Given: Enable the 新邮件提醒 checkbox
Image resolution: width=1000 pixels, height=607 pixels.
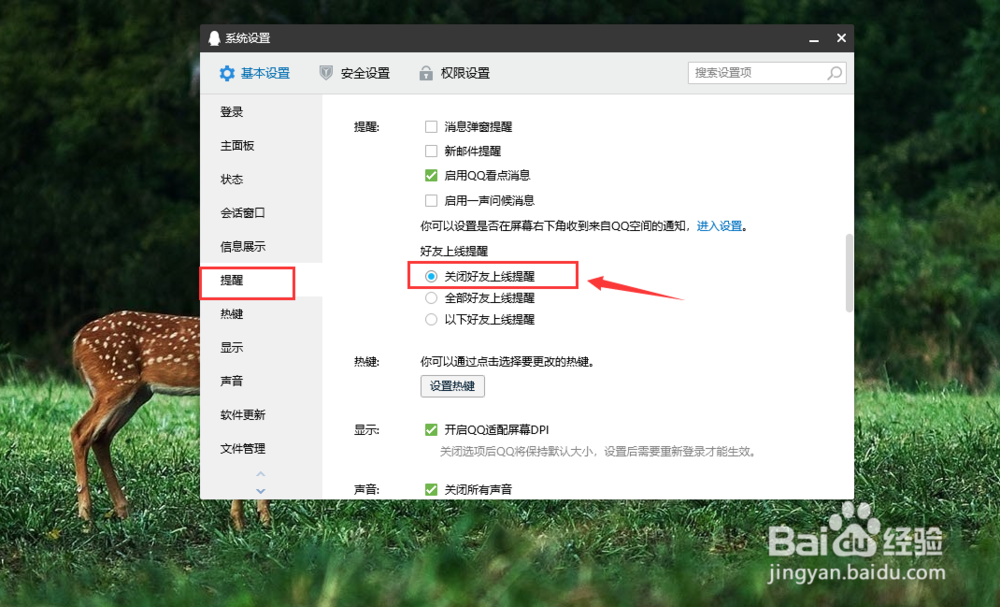Looking at the screenshot, I should (431, 151).
